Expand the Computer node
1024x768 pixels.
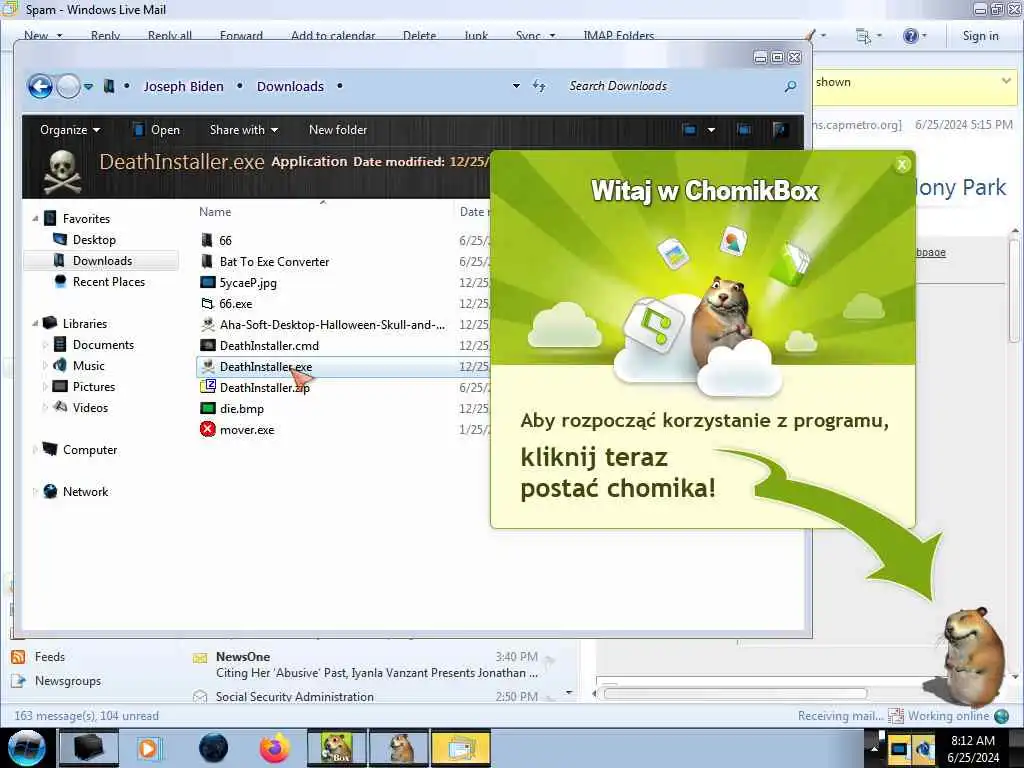coord(35,449)
